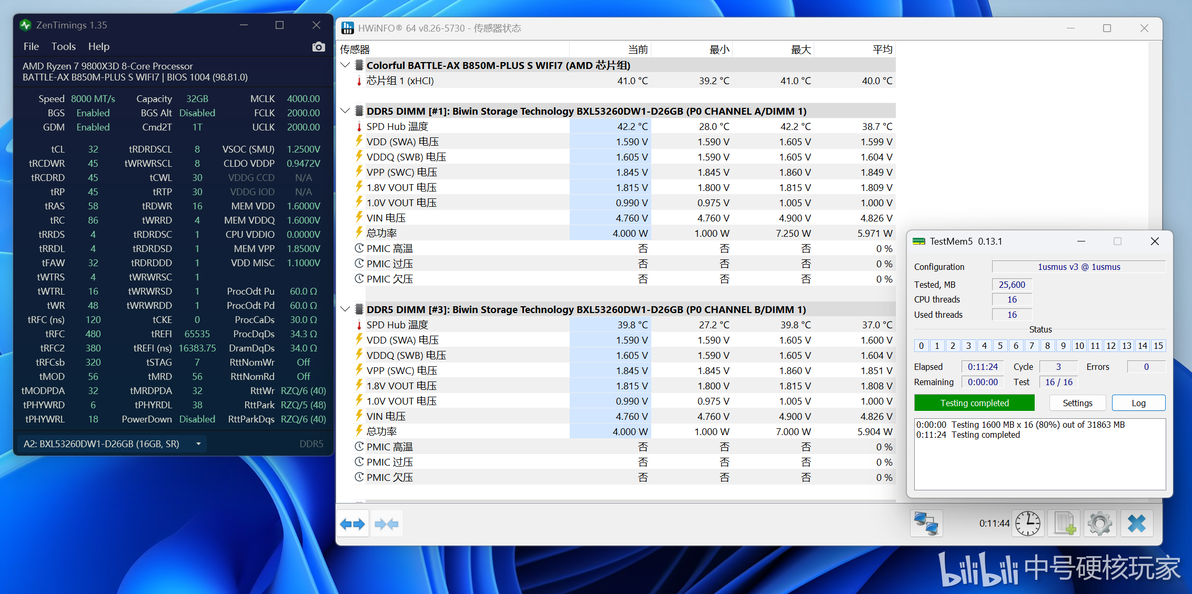This screenshot has height=594, width=1192.
Task: Click the expand columns blue arrows button
Action: click(x=353, y=524)
